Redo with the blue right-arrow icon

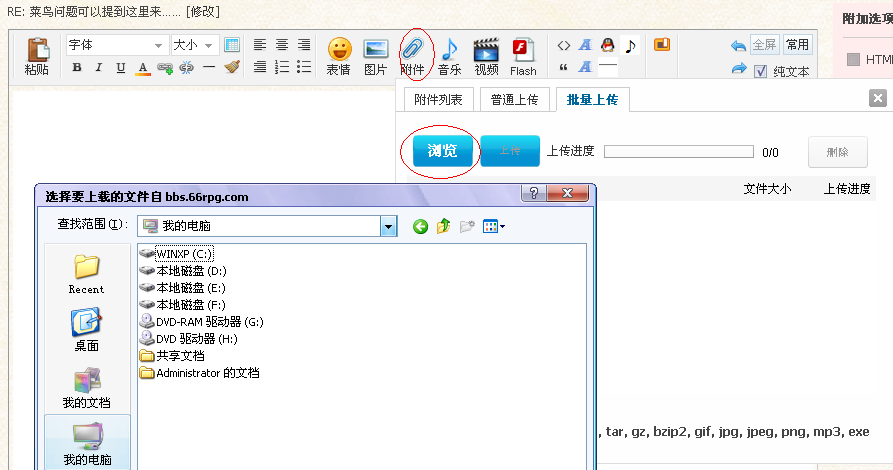[x=739, y=69]
